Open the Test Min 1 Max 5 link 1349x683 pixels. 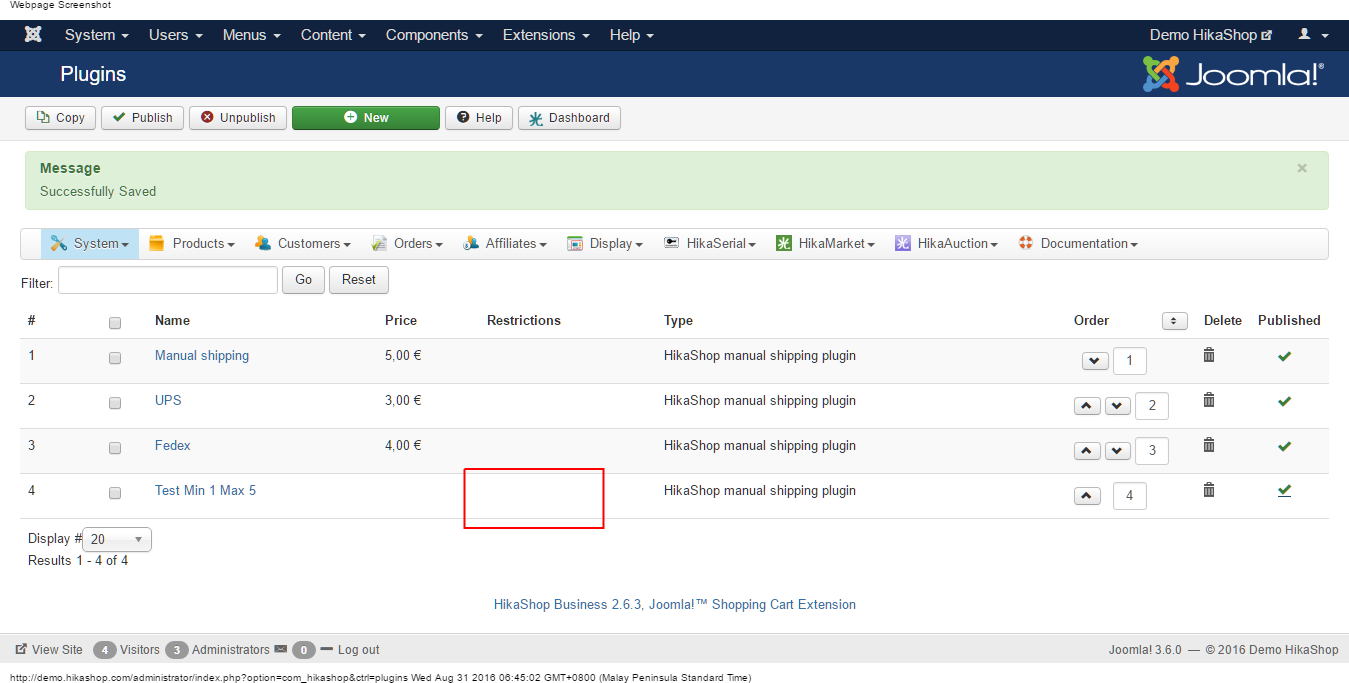(x=205, y=491)
